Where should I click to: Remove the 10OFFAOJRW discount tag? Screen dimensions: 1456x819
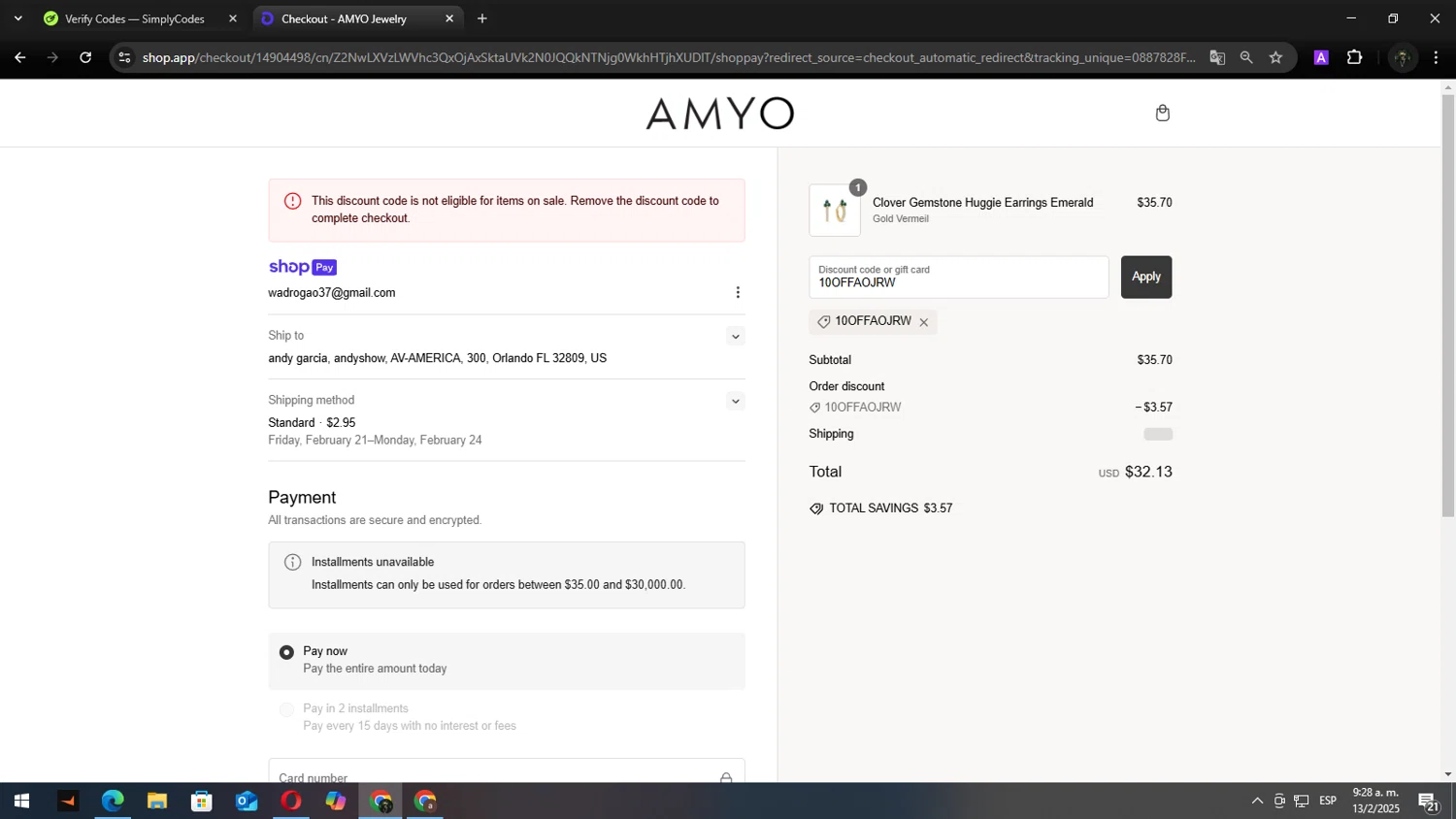click(x=923, y=322)
